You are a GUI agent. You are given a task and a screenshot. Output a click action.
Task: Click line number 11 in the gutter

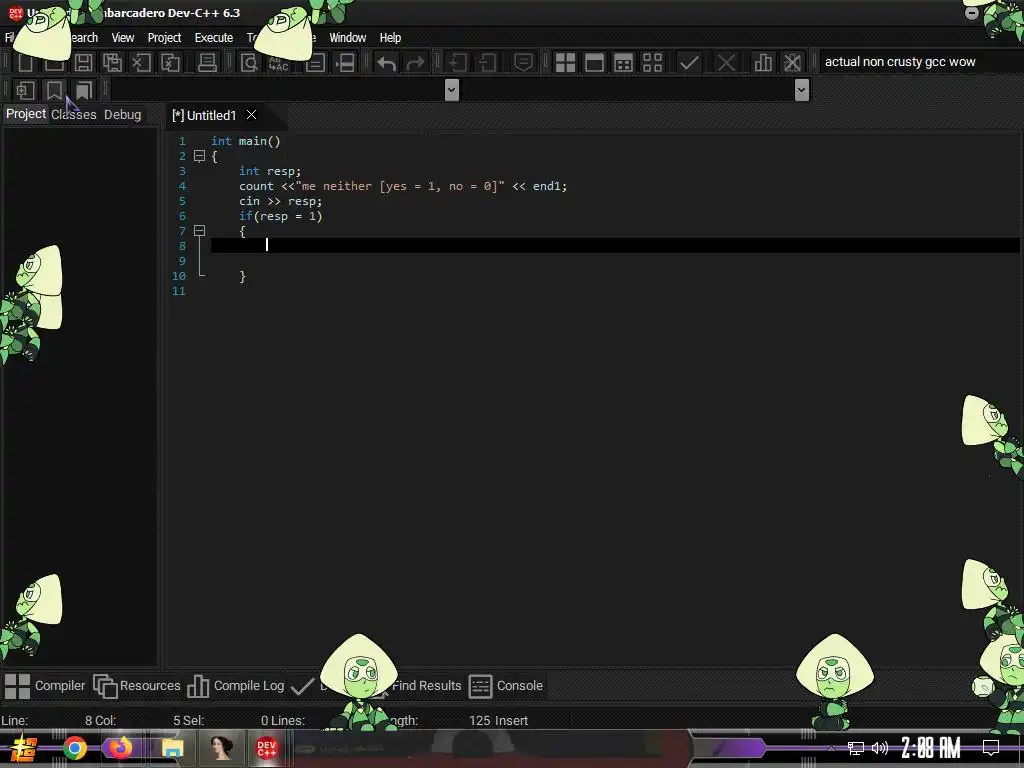(x=179, y=291)
